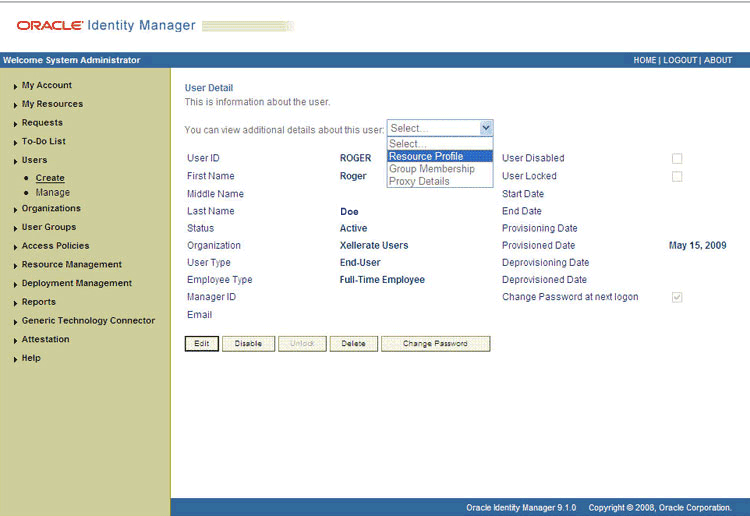Collapse the Users section arrow
750x516 pixels.
click(15, 161)
